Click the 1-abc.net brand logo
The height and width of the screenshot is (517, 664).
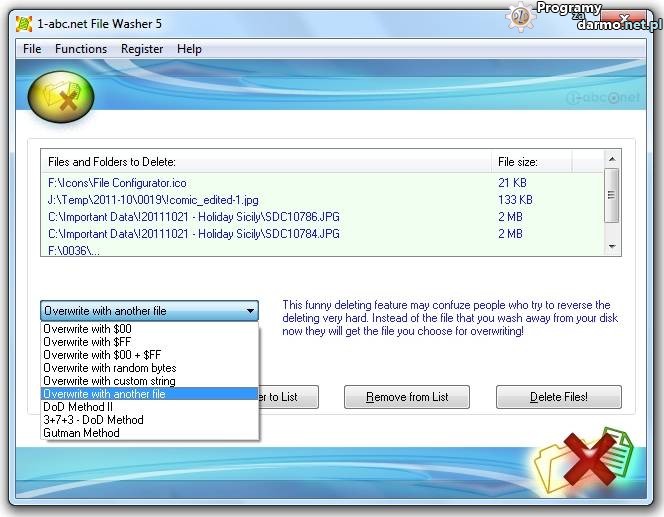(x=603, y=99)
